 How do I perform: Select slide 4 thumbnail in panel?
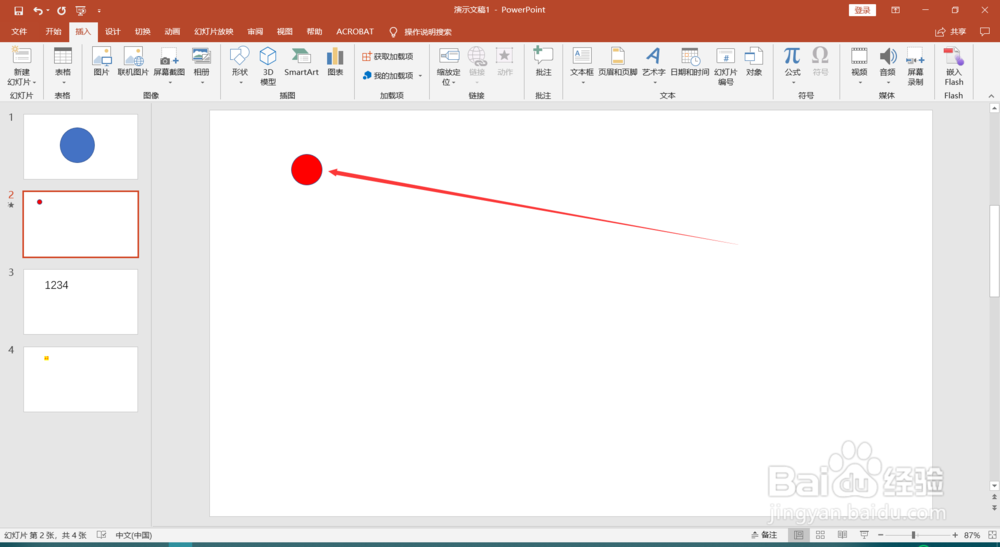(80, 379)
